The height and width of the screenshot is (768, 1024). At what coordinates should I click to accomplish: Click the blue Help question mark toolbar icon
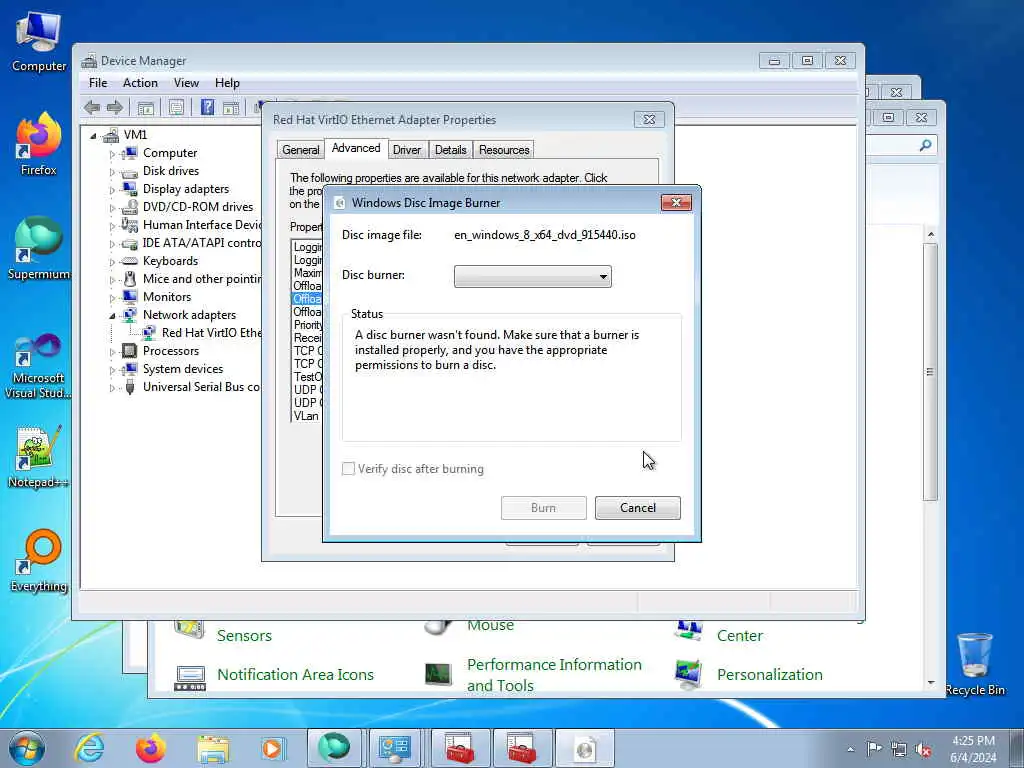pos(208,107)
